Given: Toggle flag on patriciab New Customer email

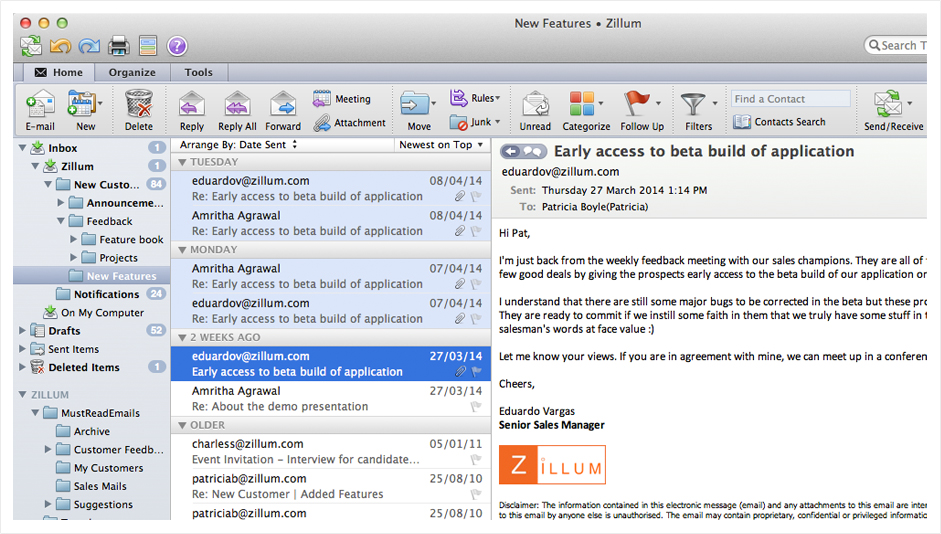Looking at the screenshot, I should pyautogui.click(x=476, y=494).
